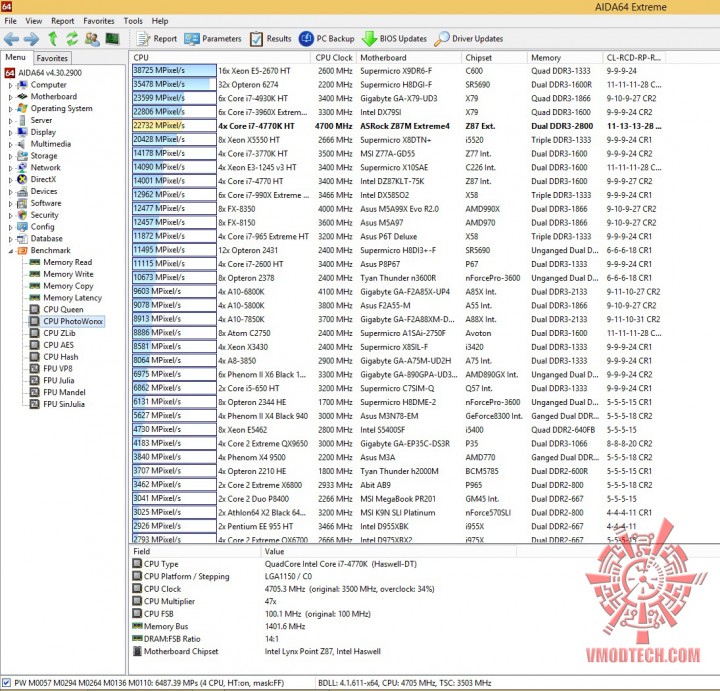Click the Results toolbar button
The image size is (720, 691).
[x=270, y=39]
